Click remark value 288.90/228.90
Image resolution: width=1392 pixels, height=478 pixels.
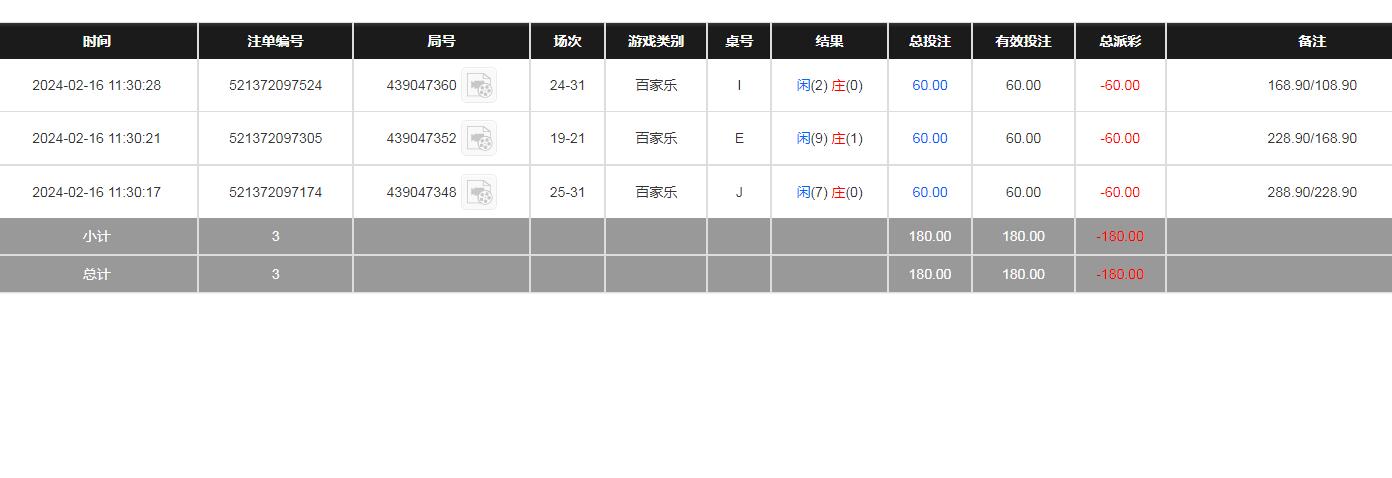[1312, 192]
